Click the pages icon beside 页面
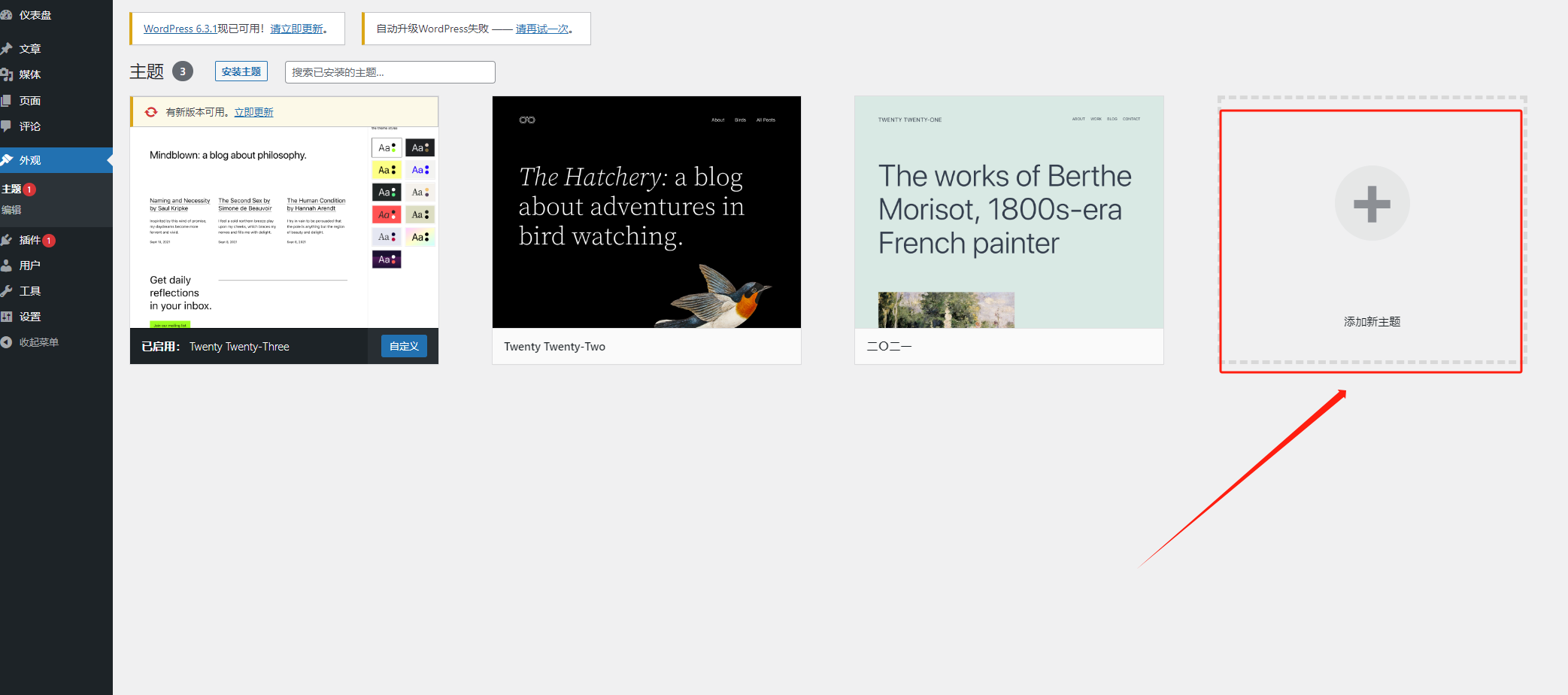 (6, 101)
